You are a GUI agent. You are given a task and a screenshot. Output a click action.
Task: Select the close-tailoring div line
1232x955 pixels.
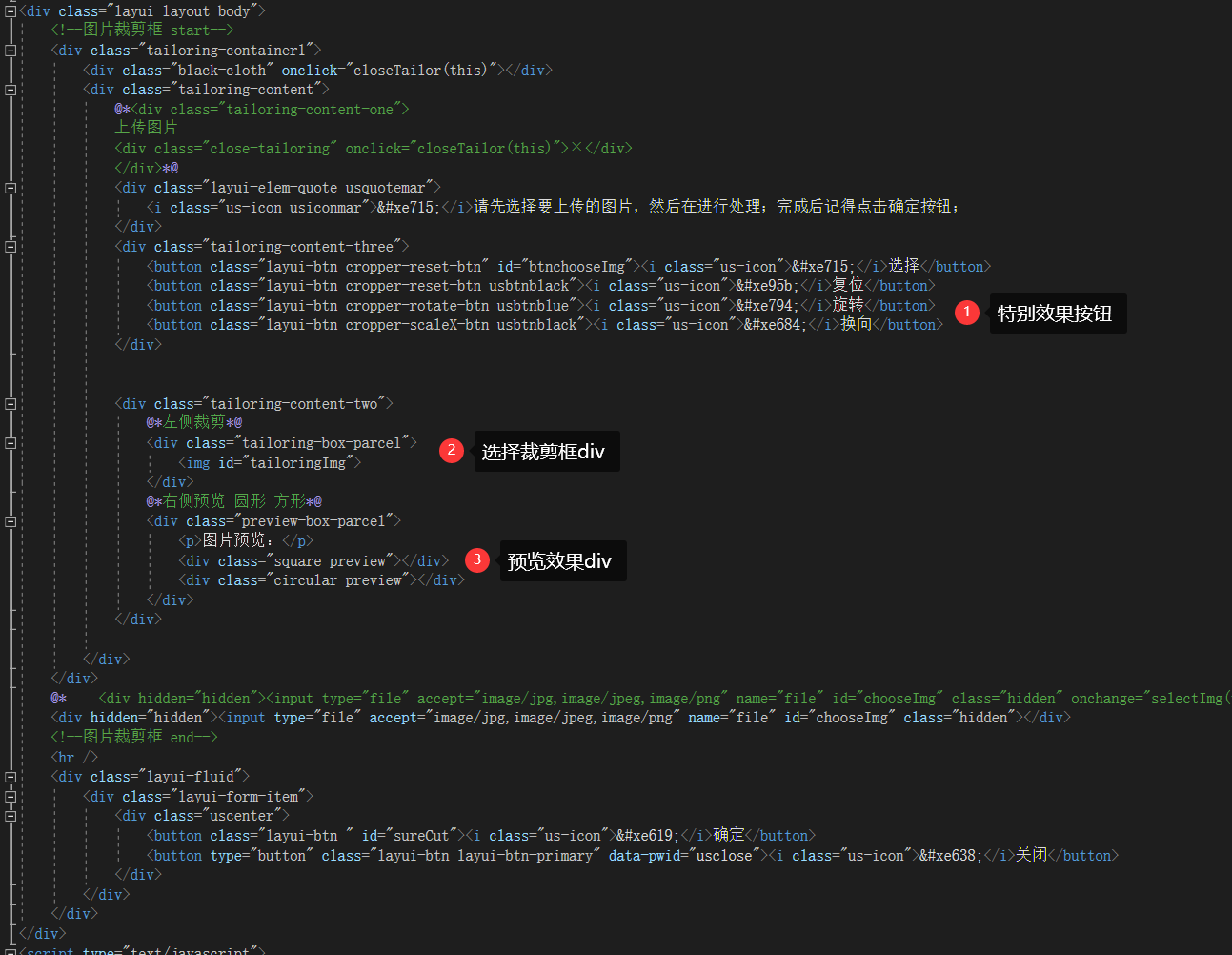[374, 149]
